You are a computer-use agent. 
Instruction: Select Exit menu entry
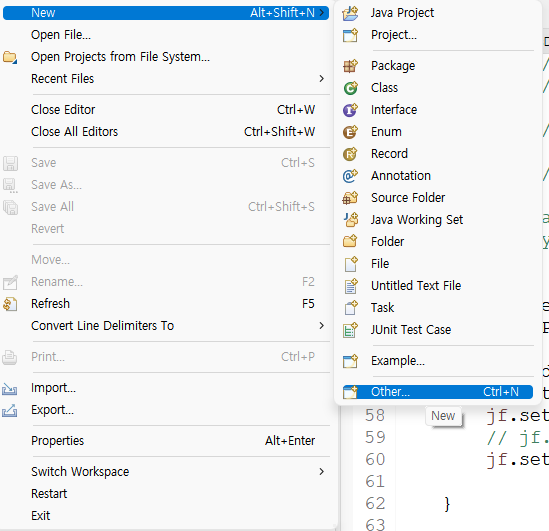coord(166,516)
